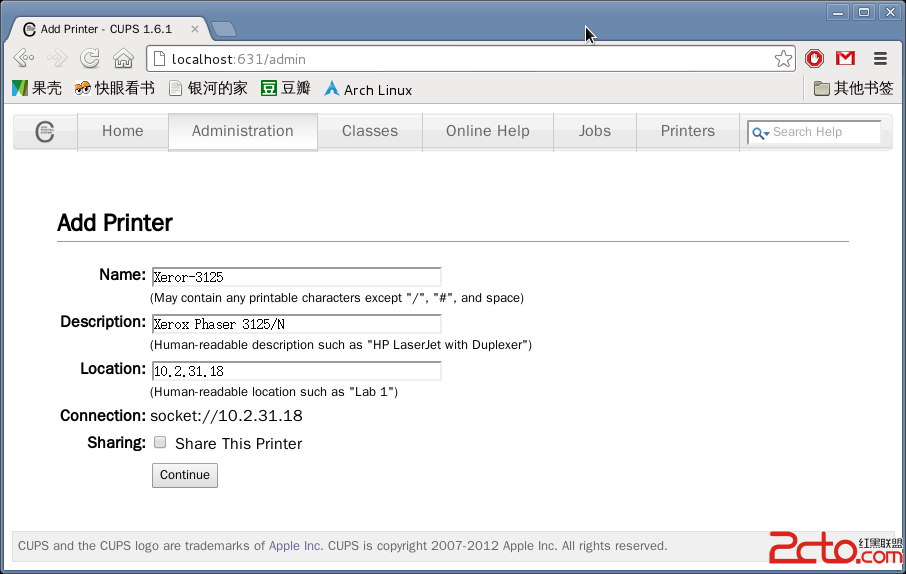Close the Add Printer browser tab
906x574 pixels.
tap(195, 28)
